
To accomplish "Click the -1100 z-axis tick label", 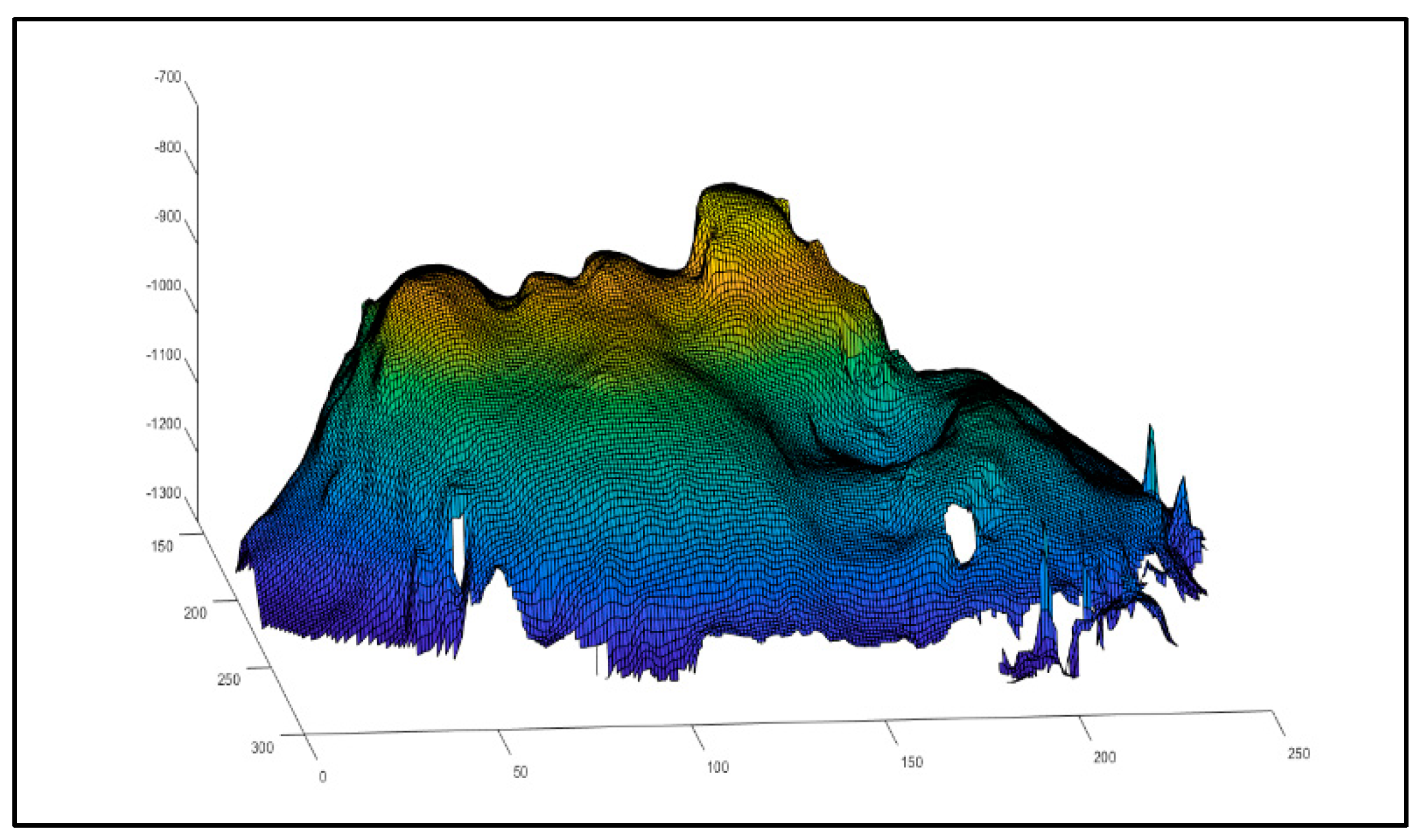I will (x=164, y=354).
